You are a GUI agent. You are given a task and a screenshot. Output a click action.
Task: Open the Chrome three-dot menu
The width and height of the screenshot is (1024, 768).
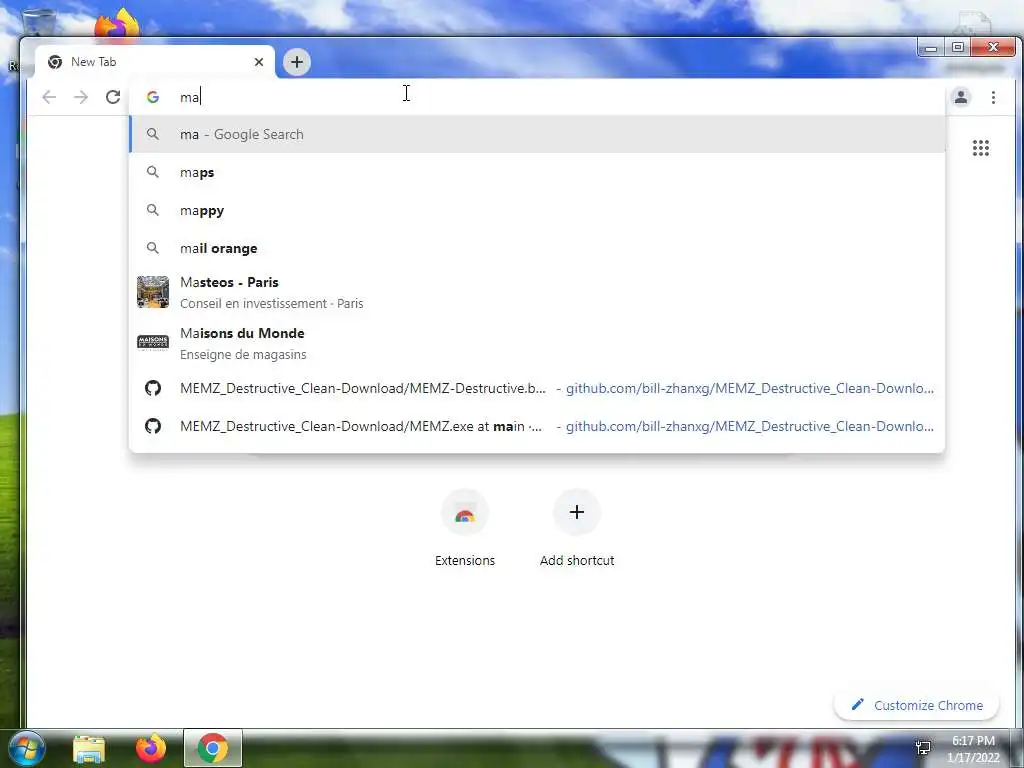pos(993,97)
